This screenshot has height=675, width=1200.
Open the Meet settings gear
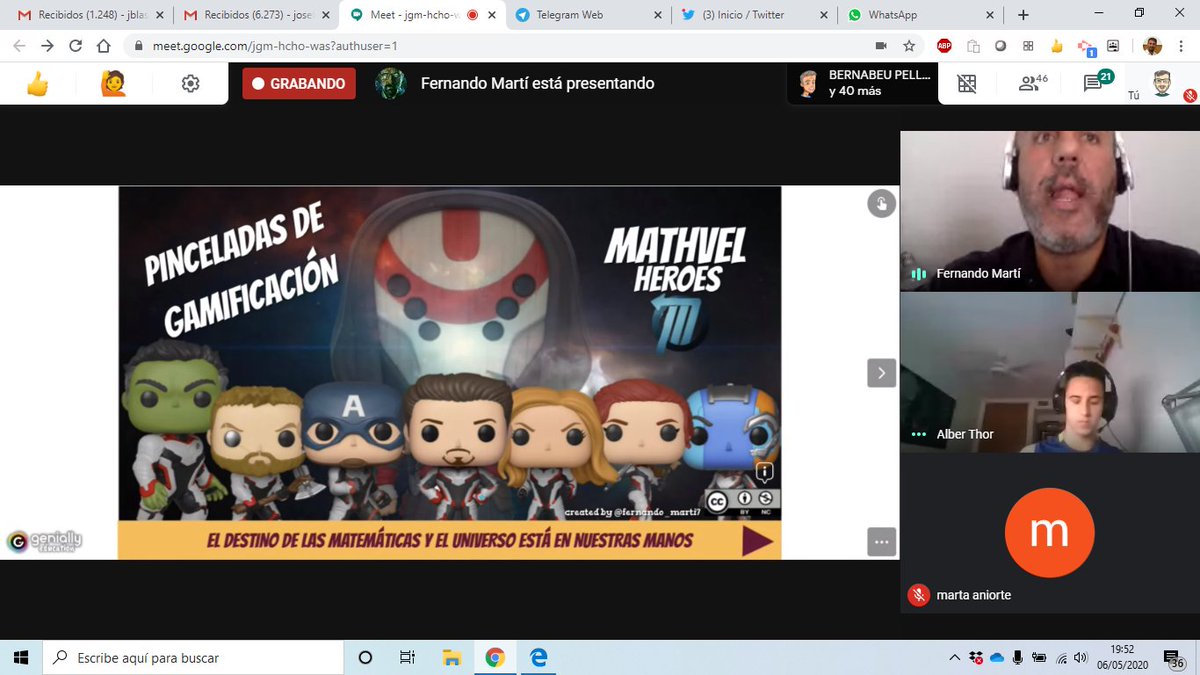pyautogui.click(x=190, y=84)
